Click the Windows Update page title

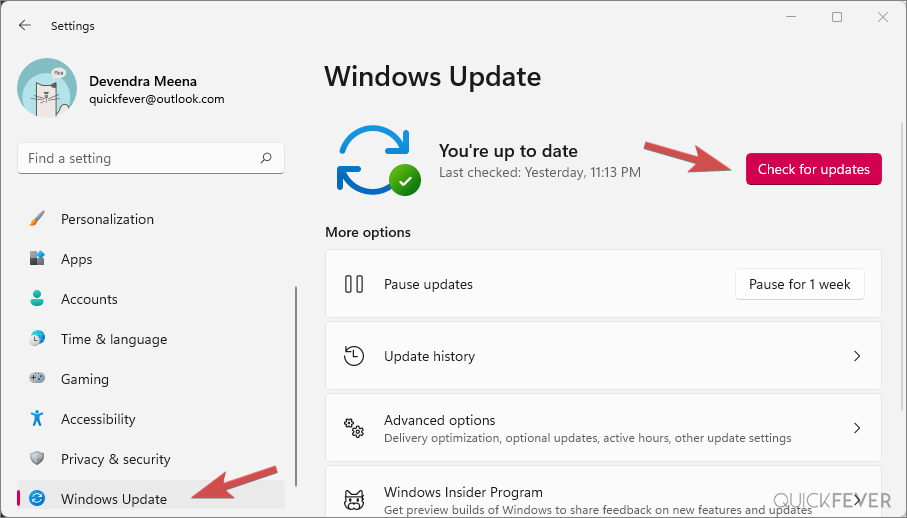pyautogui.click(x=433, y=76)
